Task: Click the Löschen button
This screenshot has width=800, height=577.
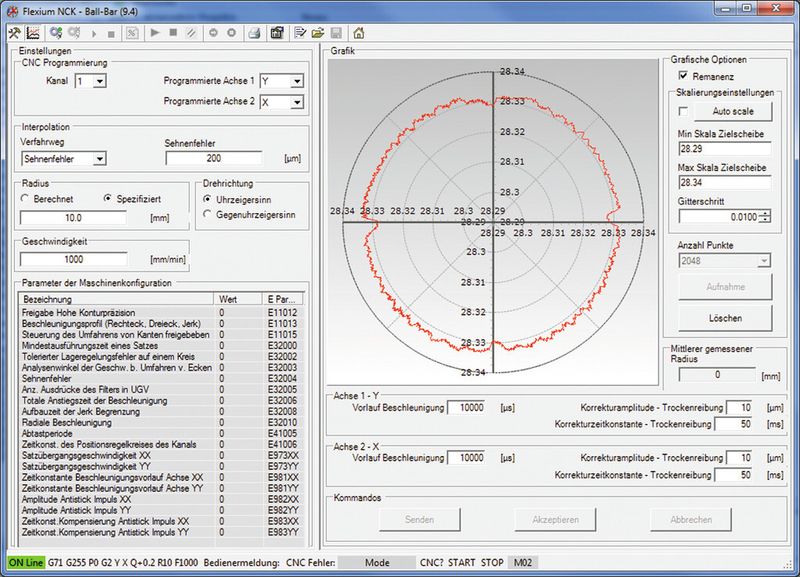Action: [725, 318]
